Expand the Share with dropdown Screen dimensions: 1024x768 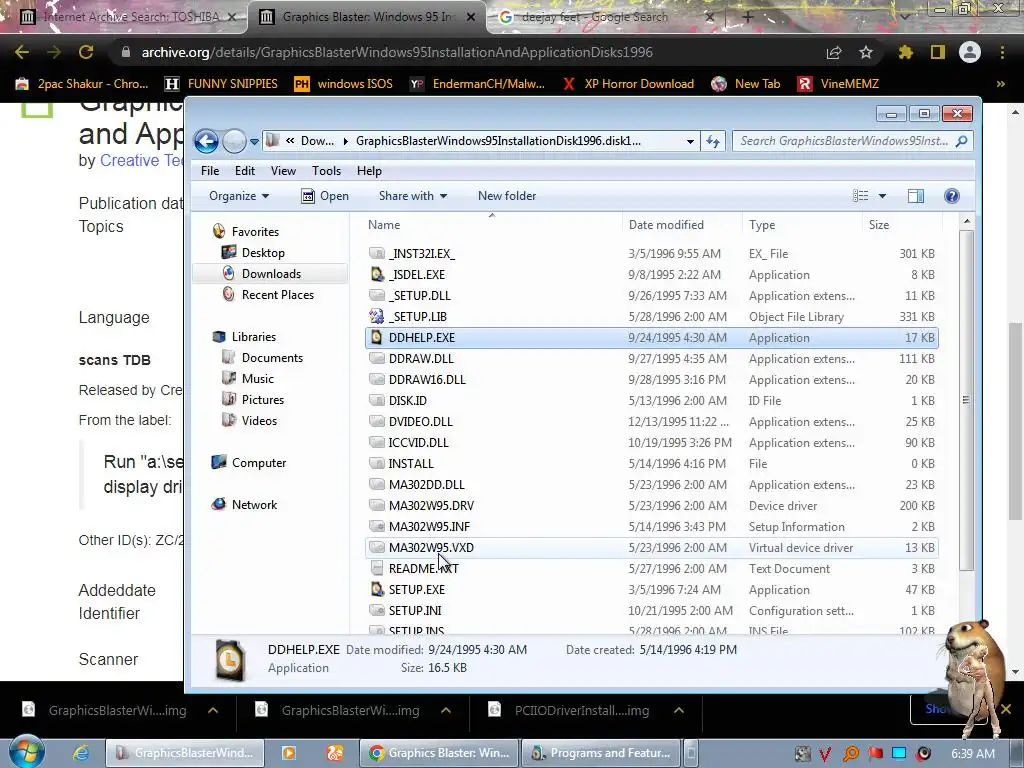pyautogui.click(x=413, y=196)
